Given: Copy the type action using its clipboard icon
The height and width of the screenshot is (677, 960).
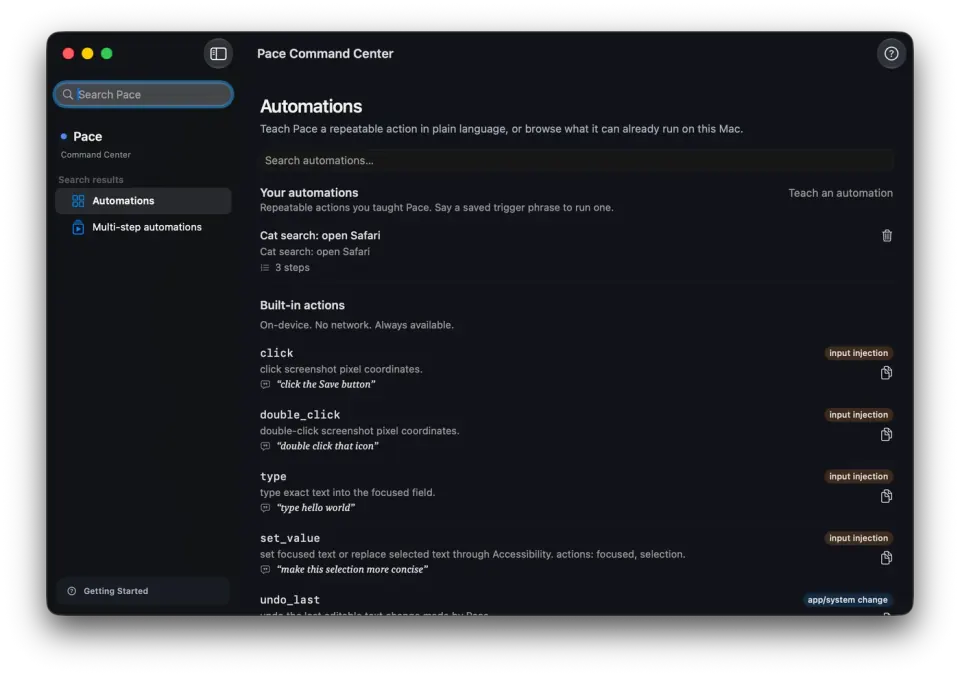Looking at the screenshot, I should pyautogui.click(x=885, y=496).
